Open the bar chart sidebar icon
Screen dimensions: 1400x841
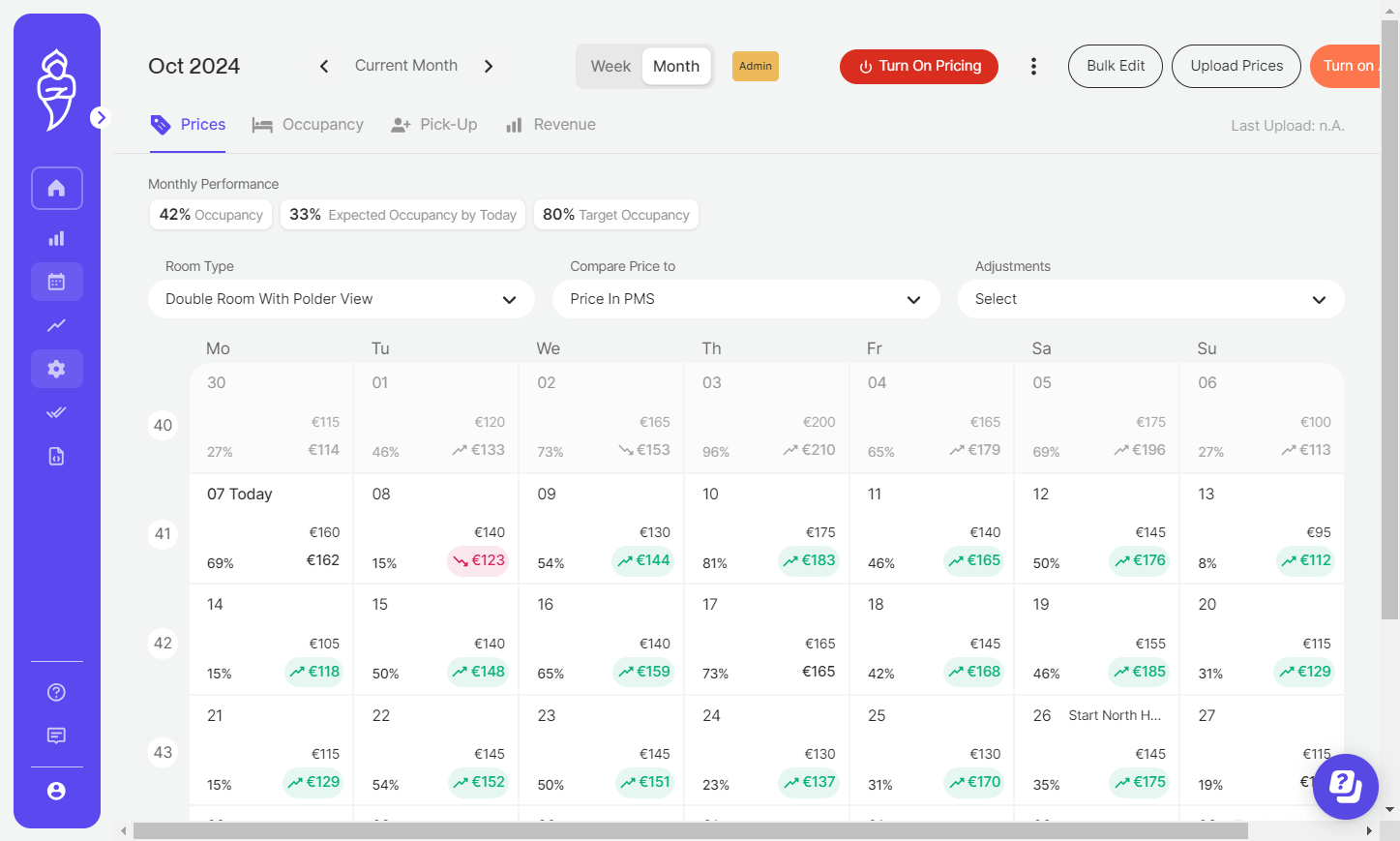(x=56, y=238)
